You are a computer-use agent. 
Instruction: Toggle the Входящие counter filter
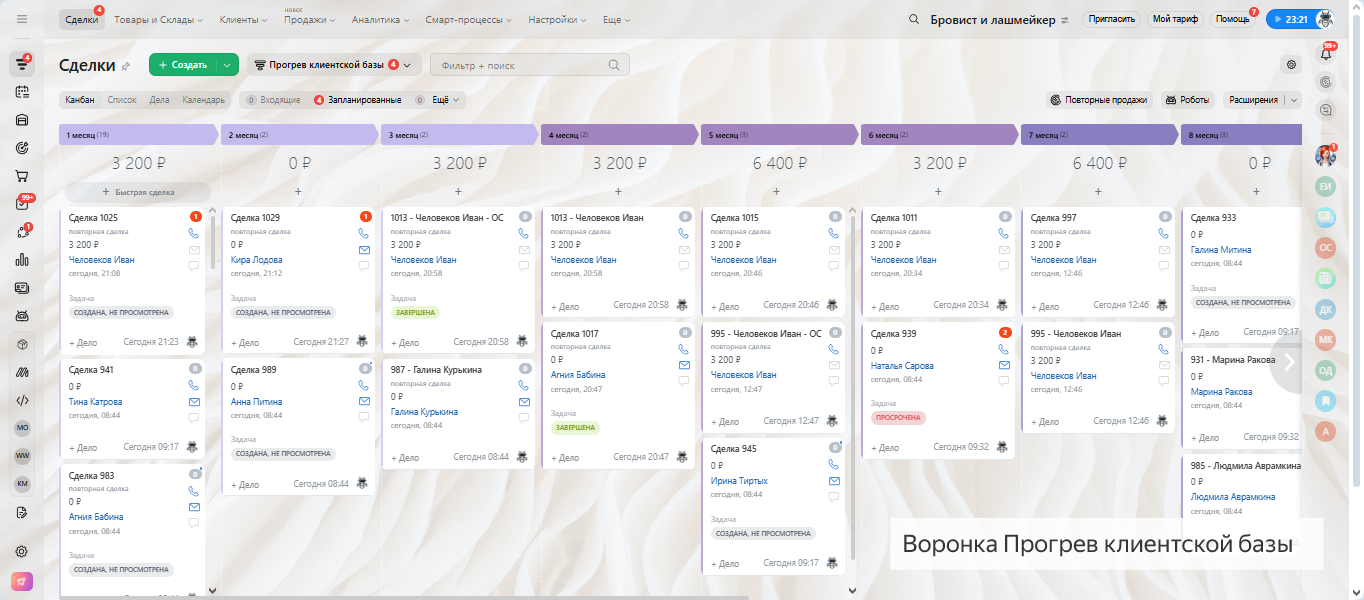point(273,100)
